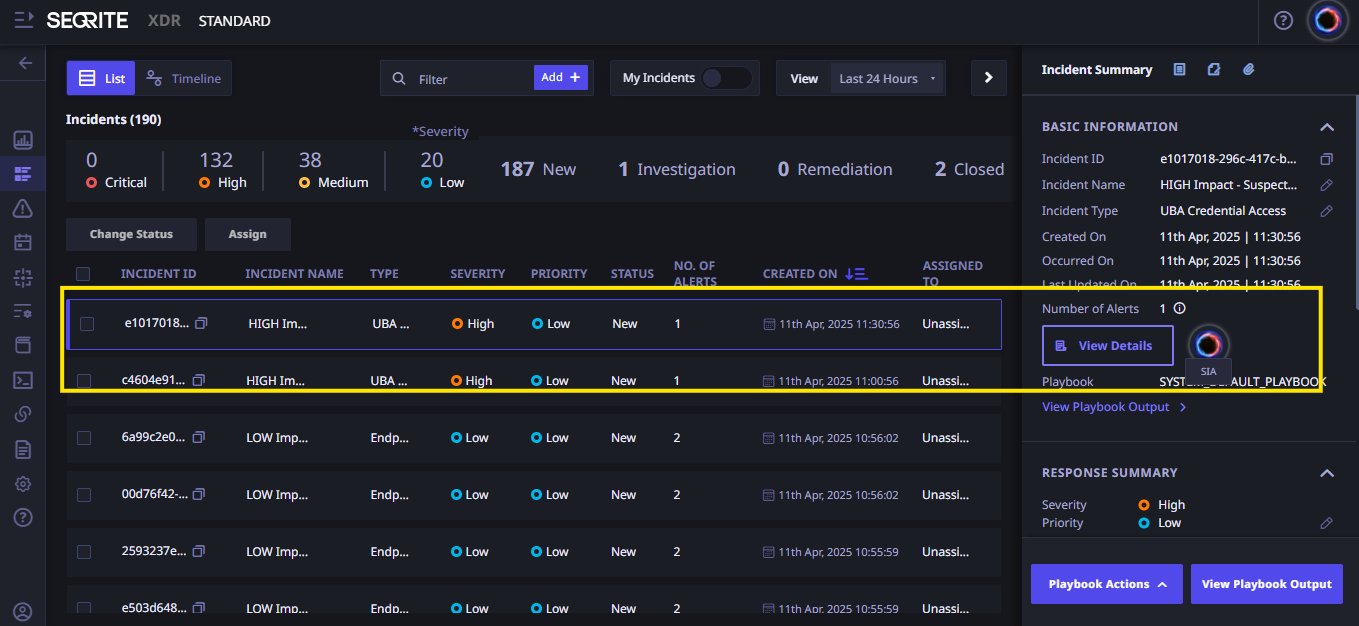The height and width of the screenshot is (626, 1359).
Task: Open the Last 24 Hours view dropdown
Action: tap(886, 79)
